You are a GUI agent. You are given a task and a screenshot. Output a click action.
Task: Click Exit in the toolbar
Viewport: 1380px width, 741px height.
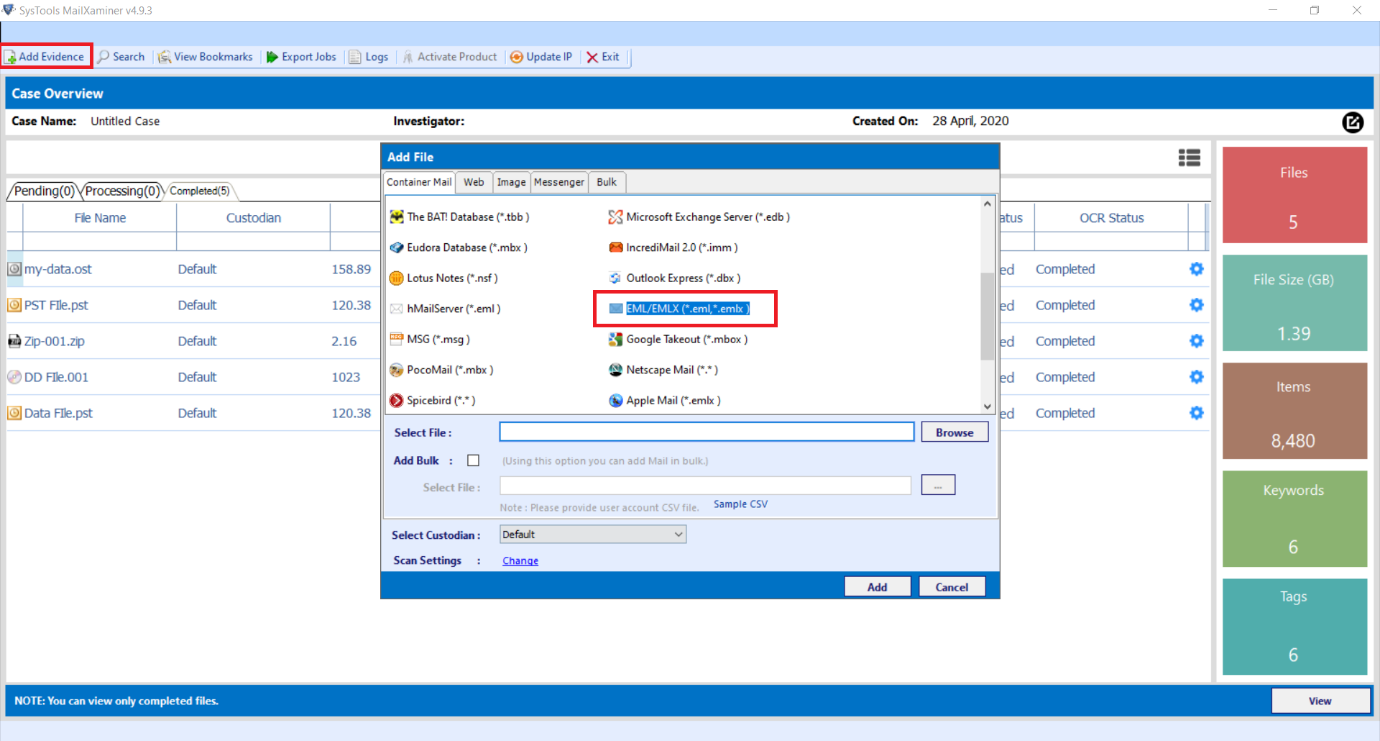click(603, 57)
